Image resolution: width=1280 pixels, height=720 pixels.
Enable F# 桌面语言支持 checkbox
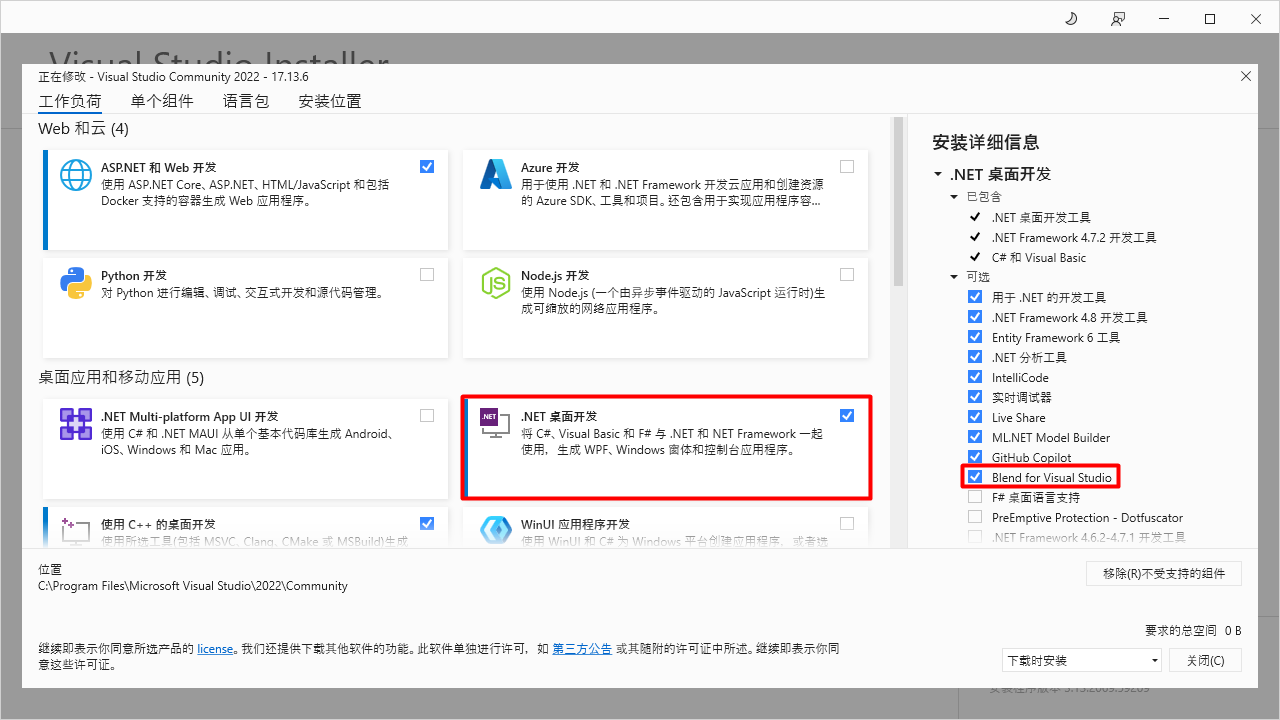point(975,497)
